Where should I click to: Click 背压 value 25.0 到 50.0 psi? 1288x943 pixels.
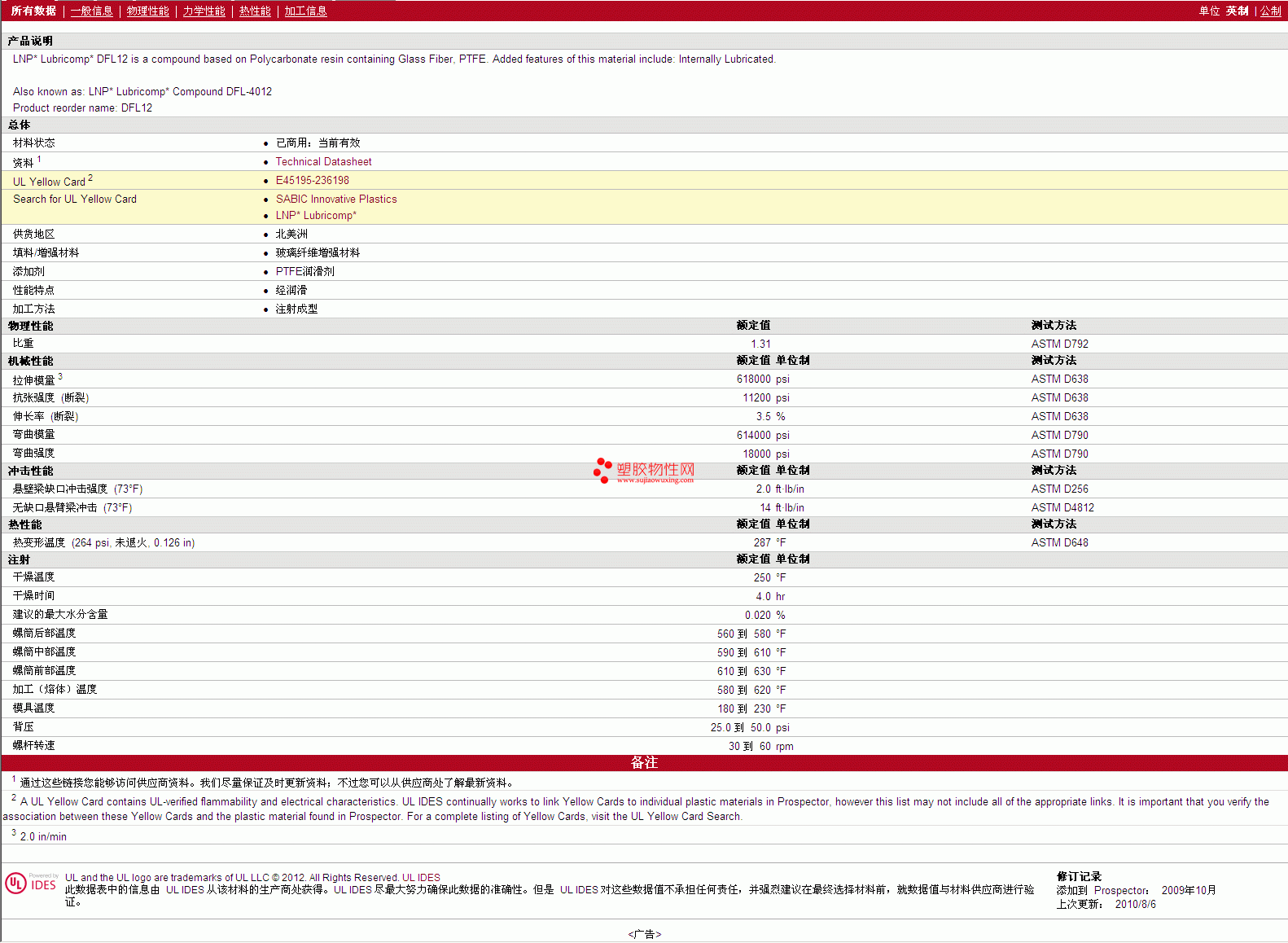(750, 727)
